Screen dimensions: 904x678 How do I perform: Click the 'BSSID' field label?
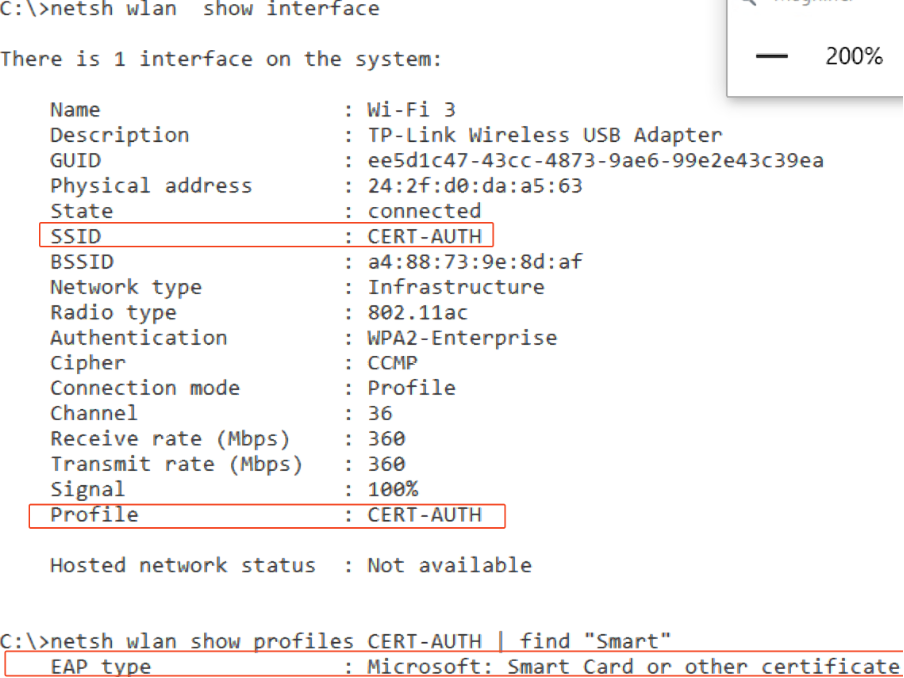[x=82, y=262]
